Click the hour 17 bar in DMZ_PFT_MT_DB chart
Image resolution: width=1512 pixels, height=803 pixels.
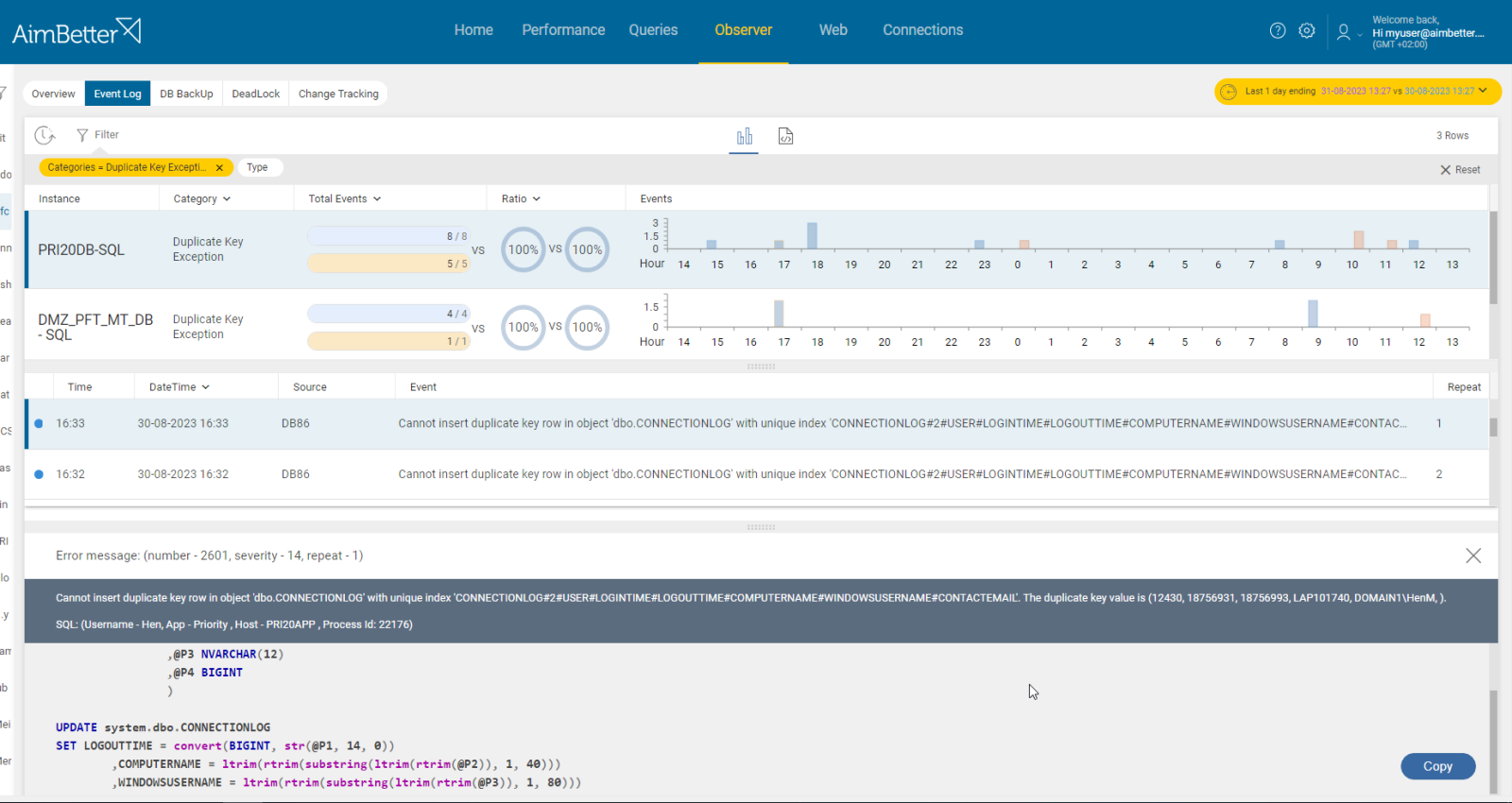tap(779, 314)
